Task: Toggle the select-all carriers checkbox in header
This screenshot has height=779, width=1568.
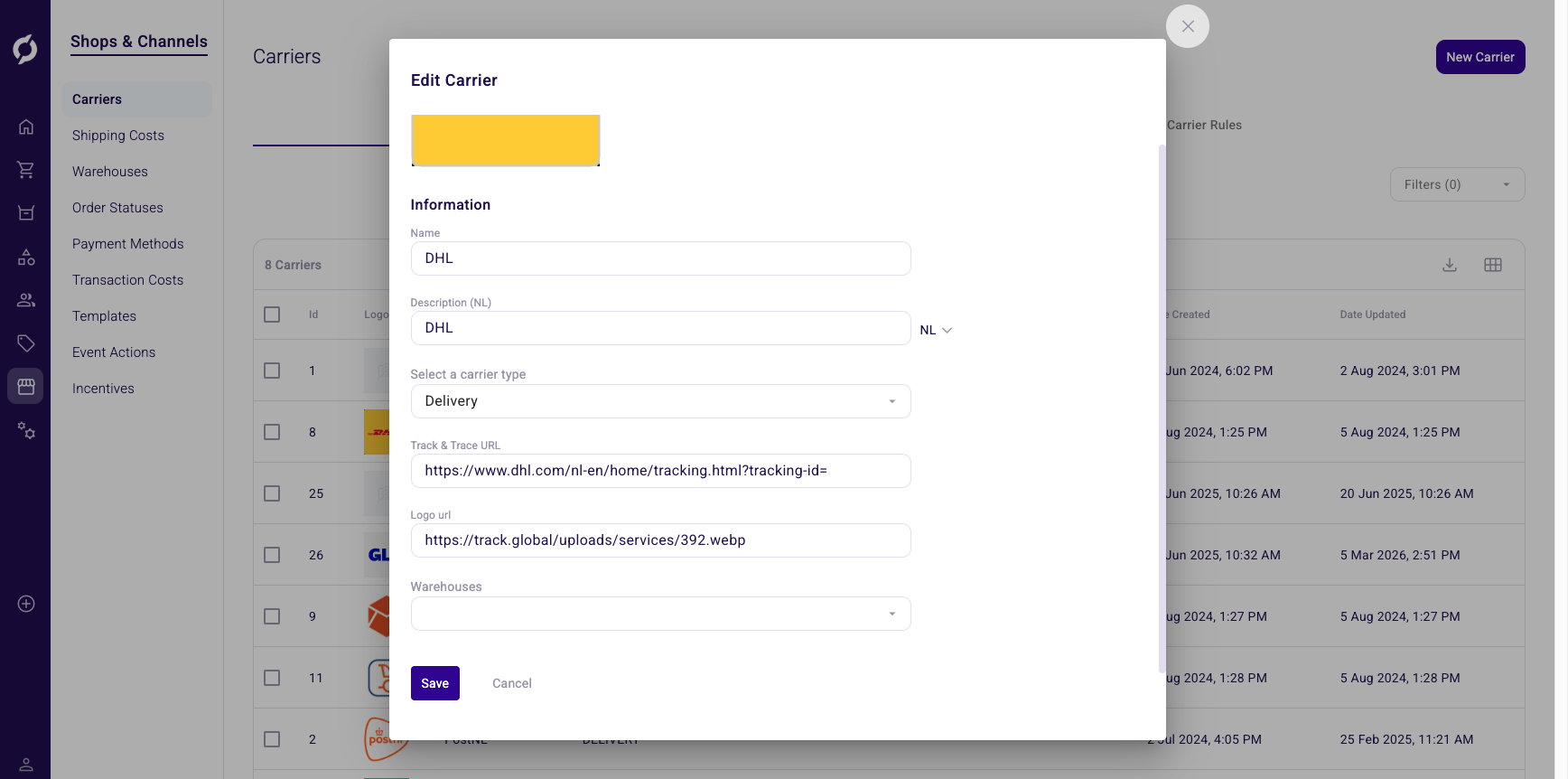Action: [x=272, y=314]
